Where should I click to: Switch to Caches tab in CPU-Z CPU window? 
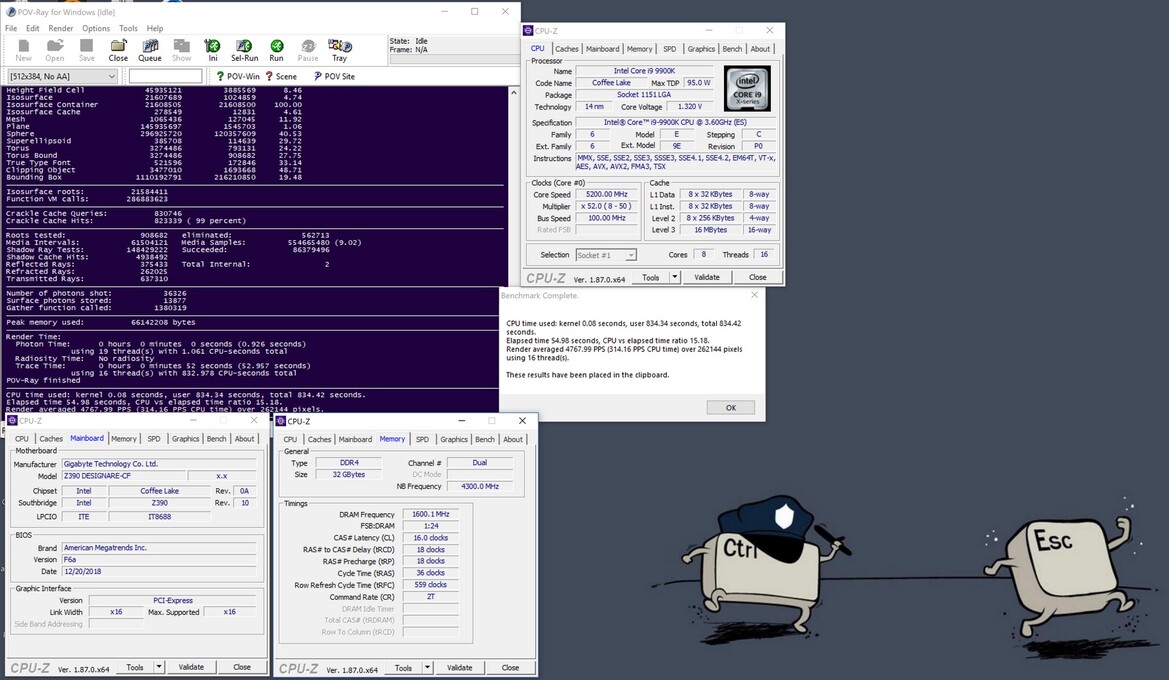click(x=567, y=49)
